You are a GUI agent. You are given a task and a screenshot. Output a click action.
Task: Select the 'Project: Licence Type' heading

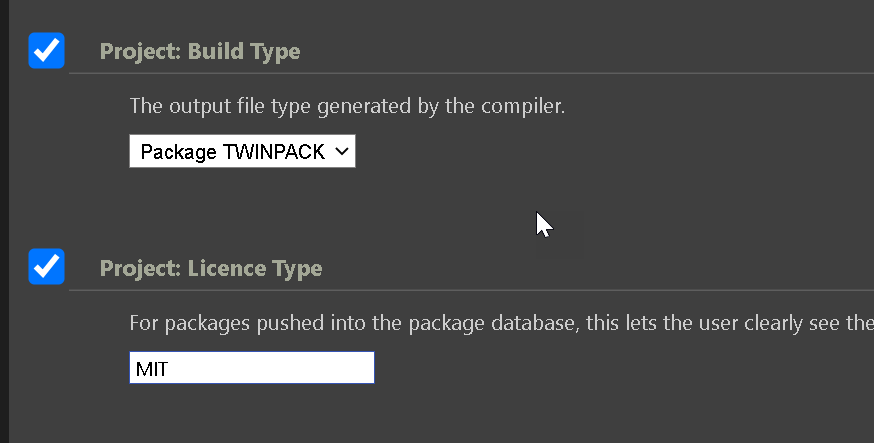point(211,268)
